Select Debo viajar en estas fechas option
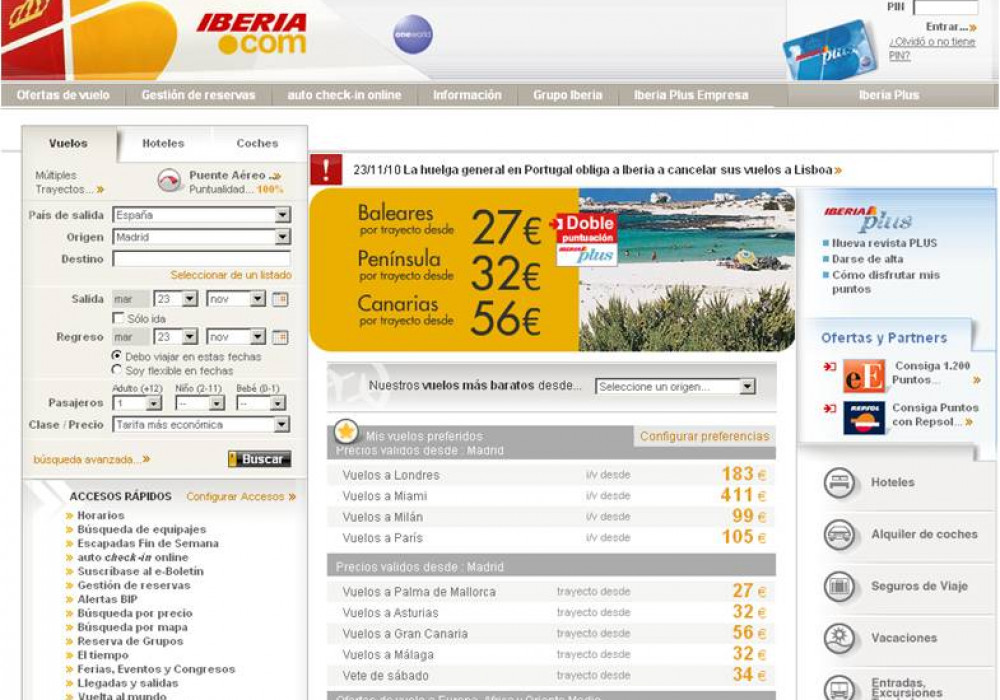The image size is (1000, 700). pos(117,355)
